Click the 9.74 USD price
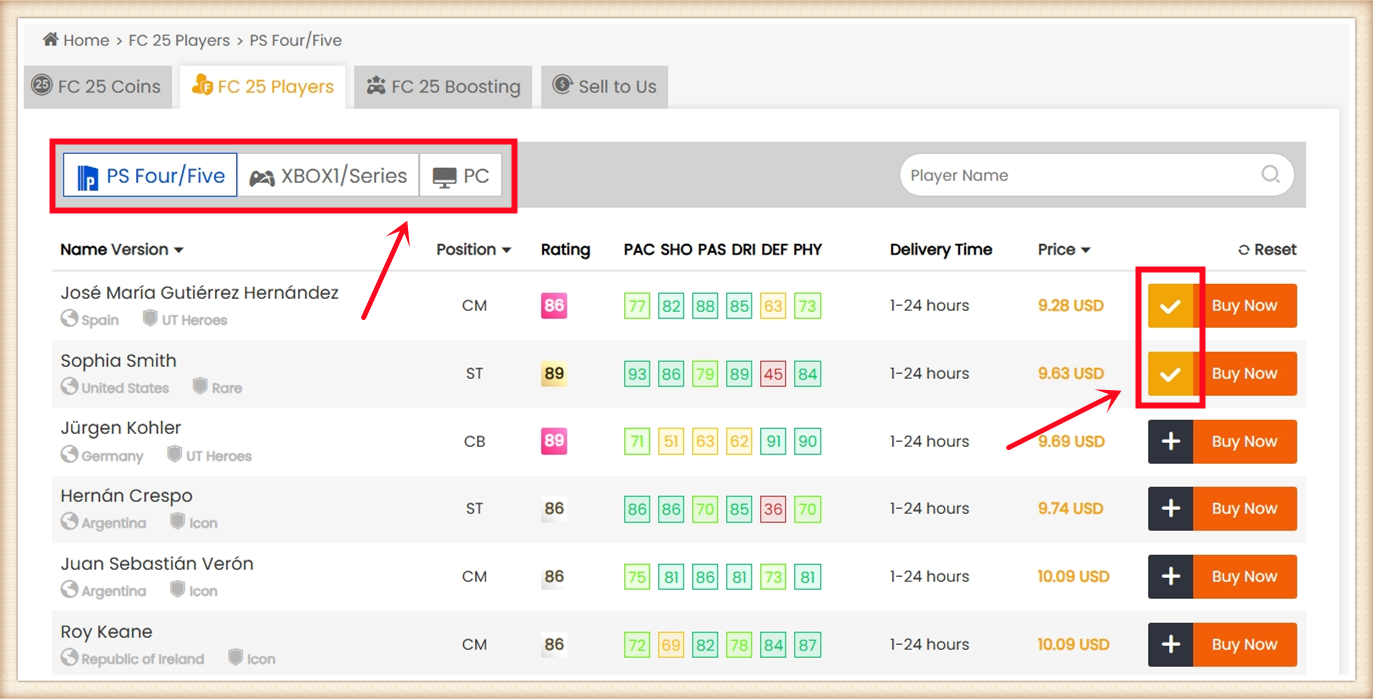This screenshot has height=699, width=1373. 1070,509
